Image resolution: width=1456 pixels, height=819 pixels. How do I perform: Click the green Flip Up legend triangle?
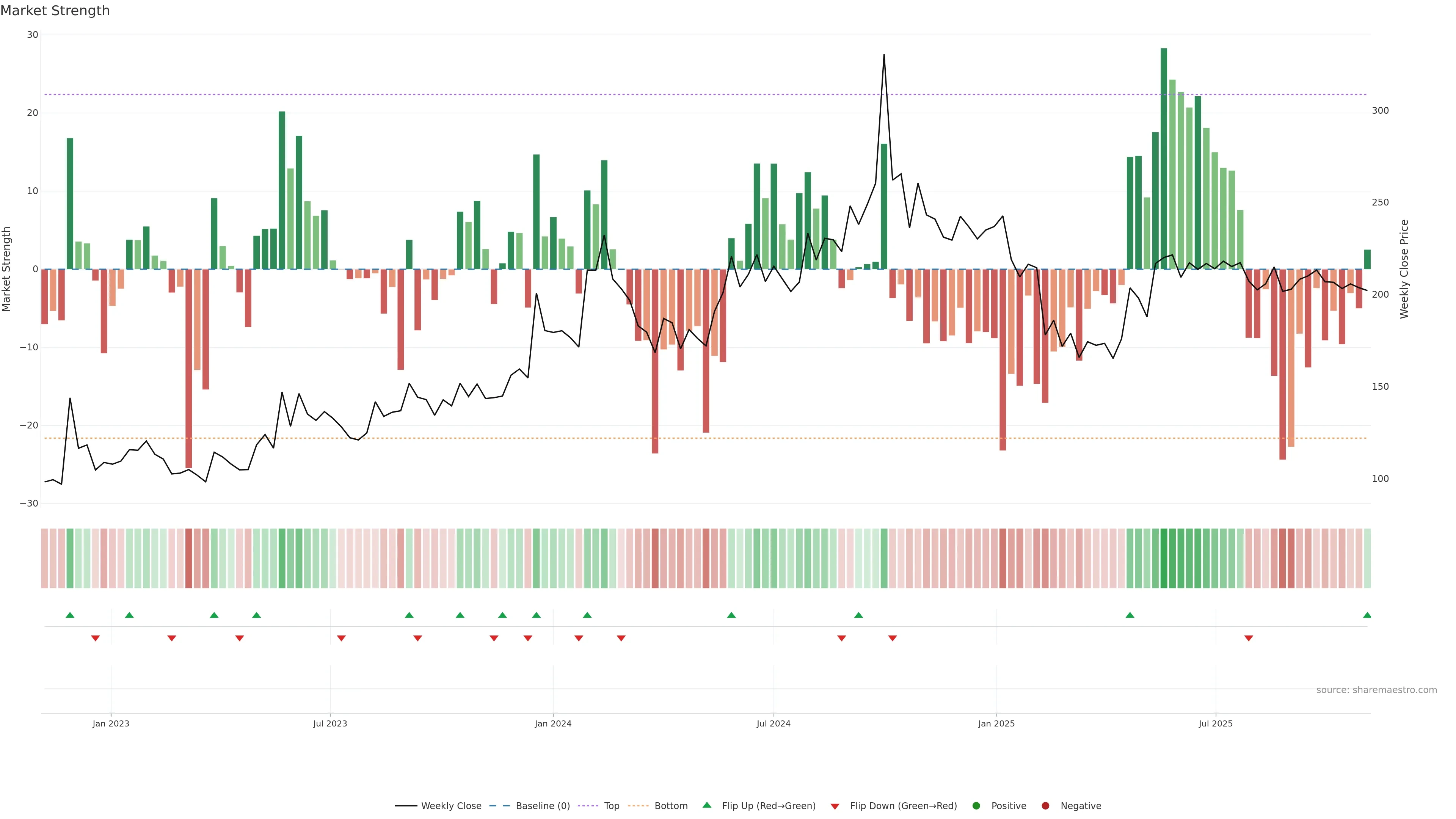click(x=706, y=805)
